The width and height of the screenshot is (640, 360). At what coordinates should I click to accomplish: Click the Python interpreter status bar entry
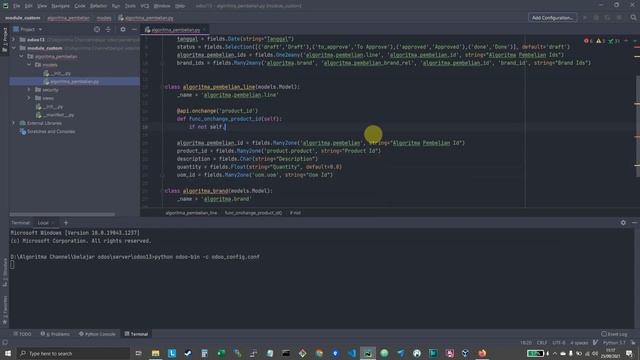coord(614,342)
